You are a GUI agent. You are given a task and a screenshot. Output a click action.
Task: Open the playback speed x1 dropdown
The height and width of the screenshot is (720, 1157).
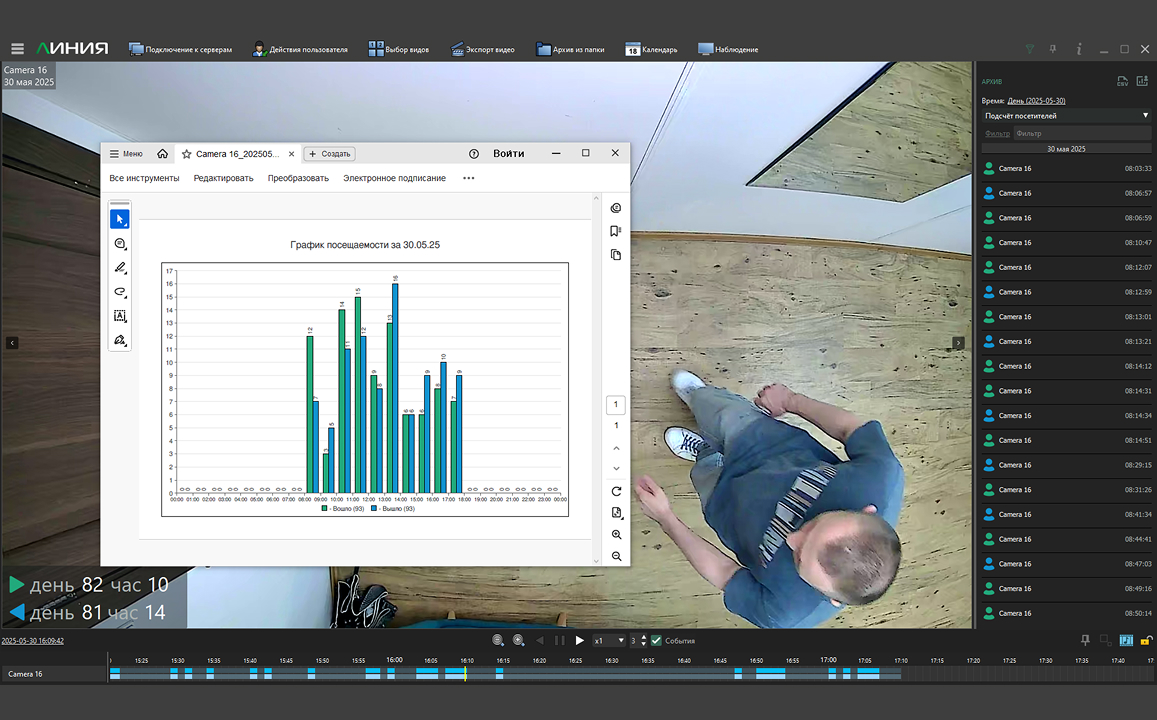click(608, 640)
